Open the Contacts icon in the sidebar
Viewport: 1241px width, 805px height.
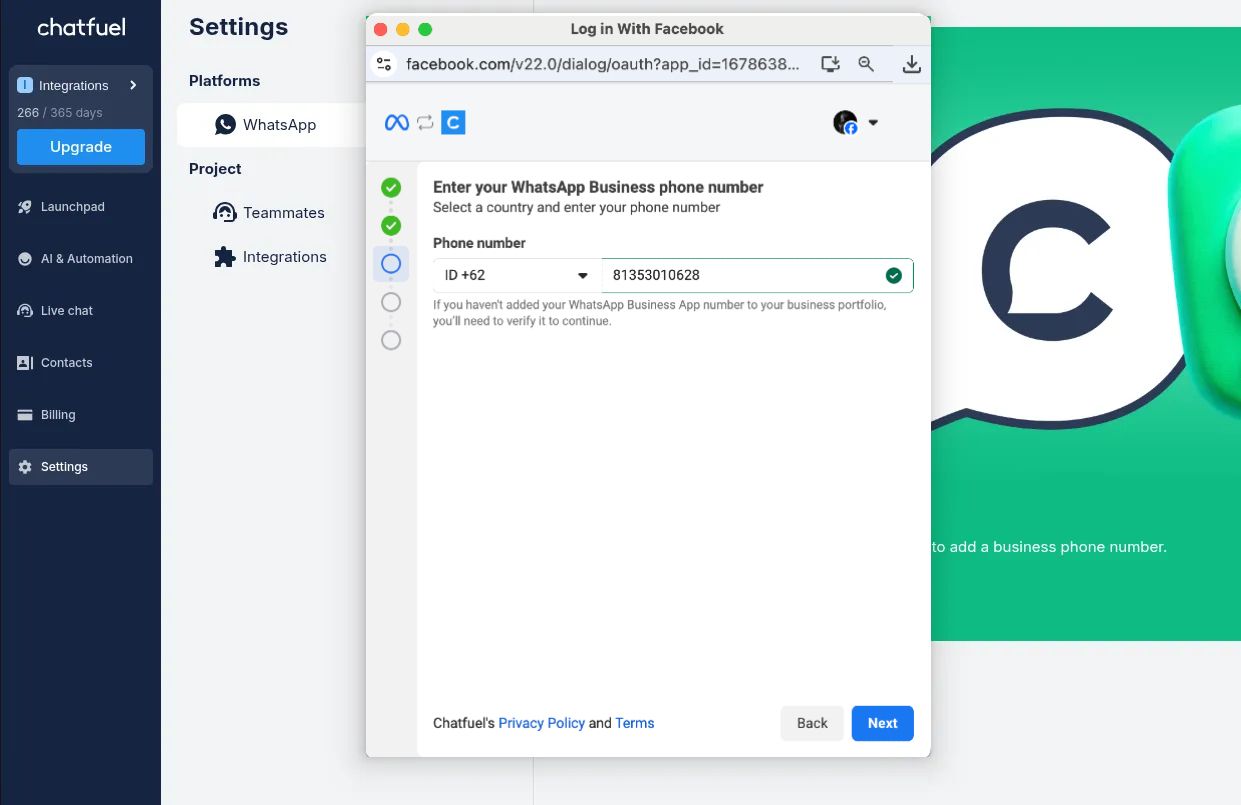(x=25, y=363)
